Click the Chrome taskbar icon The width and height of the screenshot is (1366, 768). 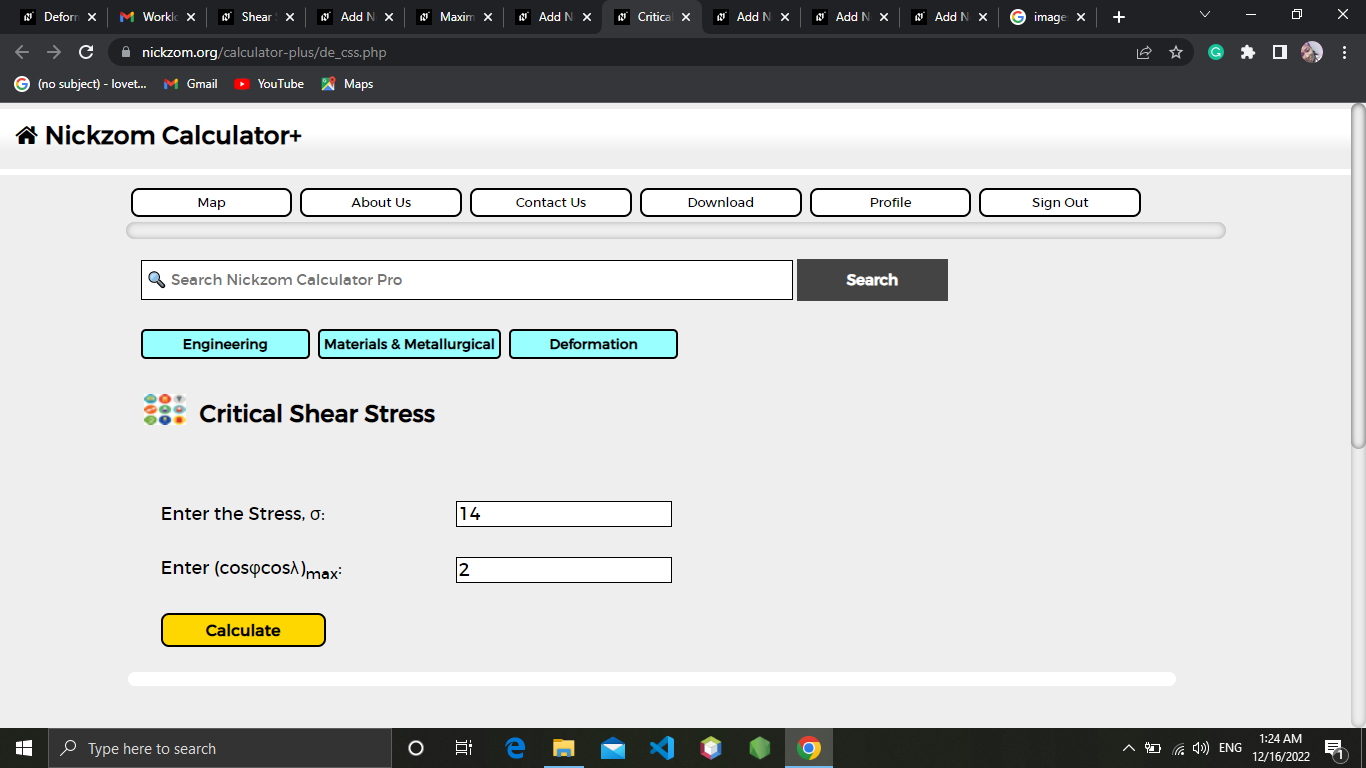809,748
